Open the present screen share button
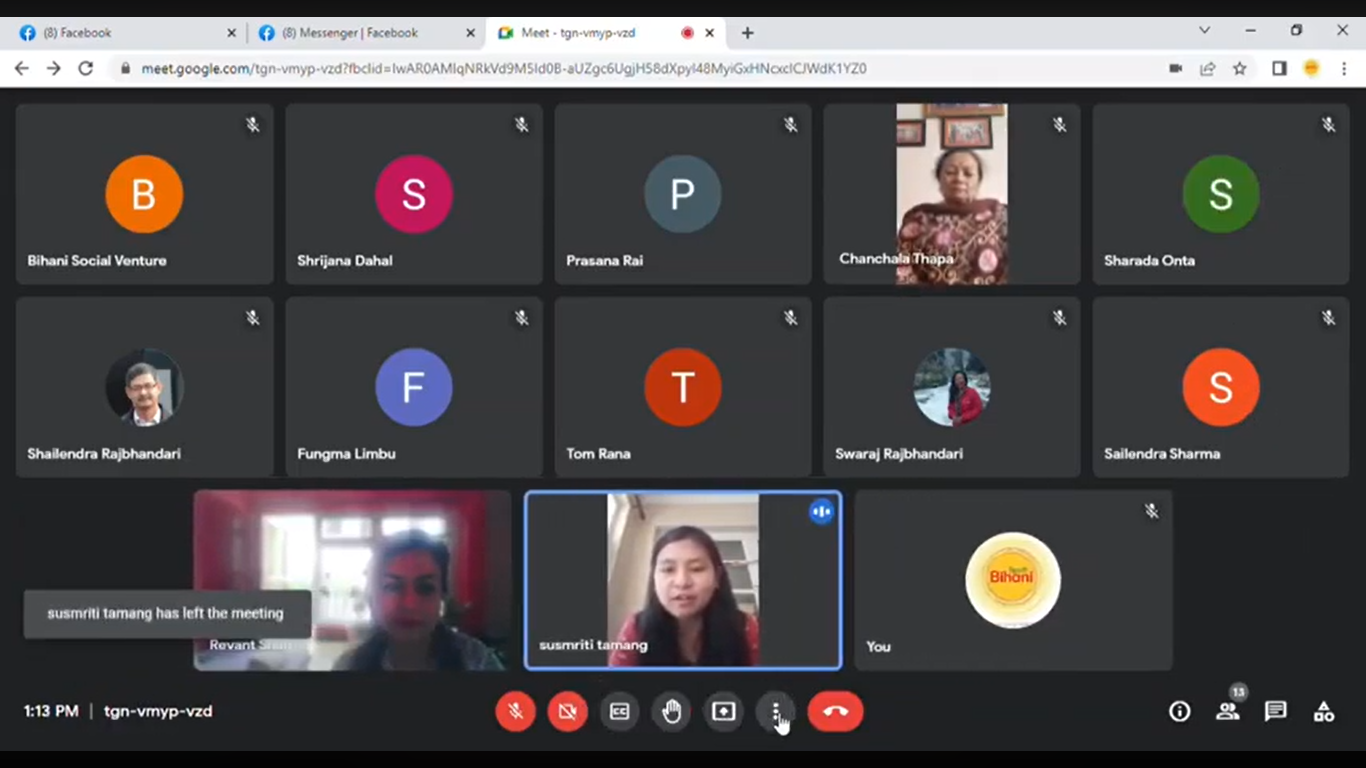This screenshot has height=768, width=1366. point(723,711)
